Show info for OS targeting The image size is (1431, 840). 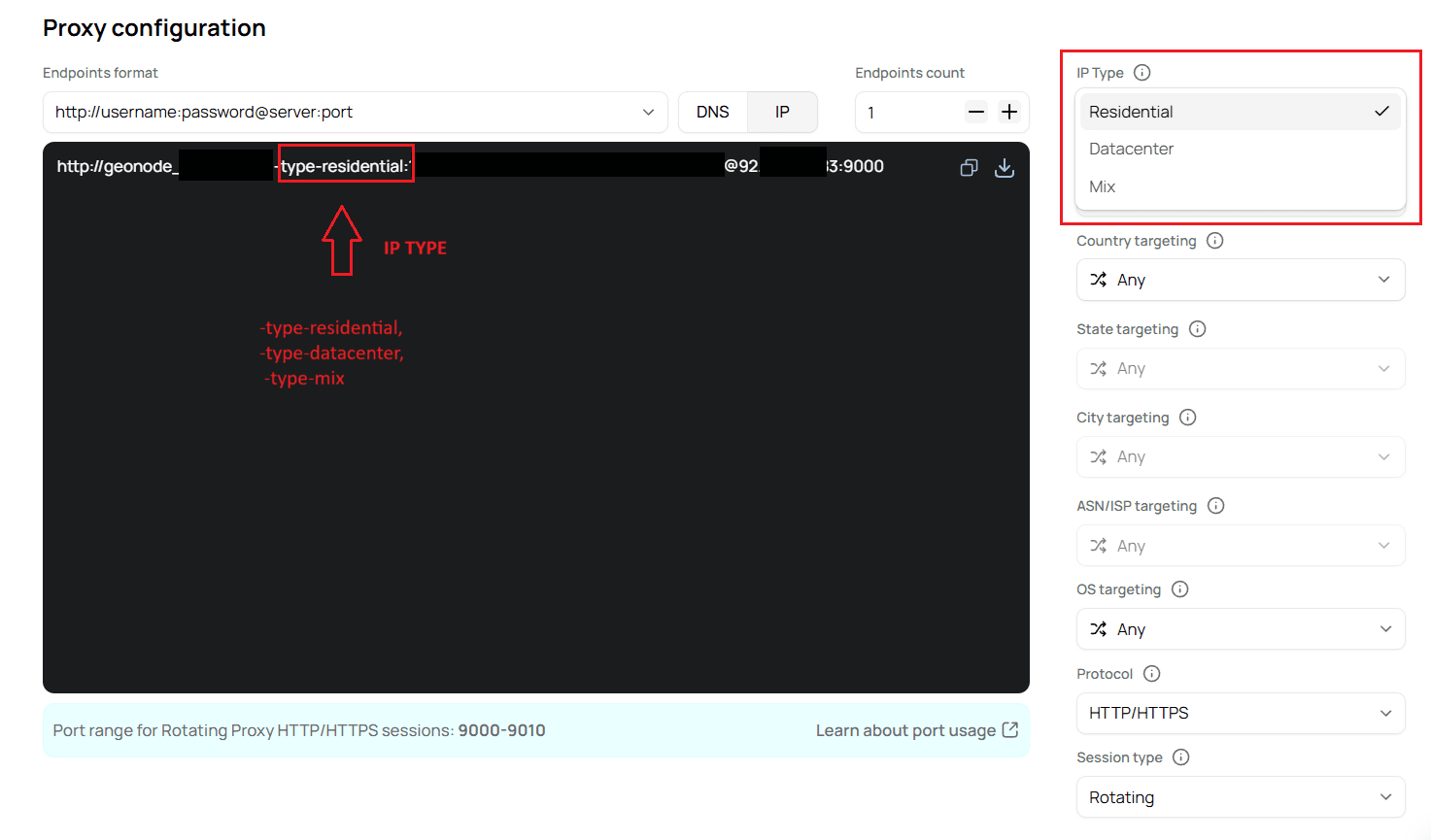pos(1180,589)
